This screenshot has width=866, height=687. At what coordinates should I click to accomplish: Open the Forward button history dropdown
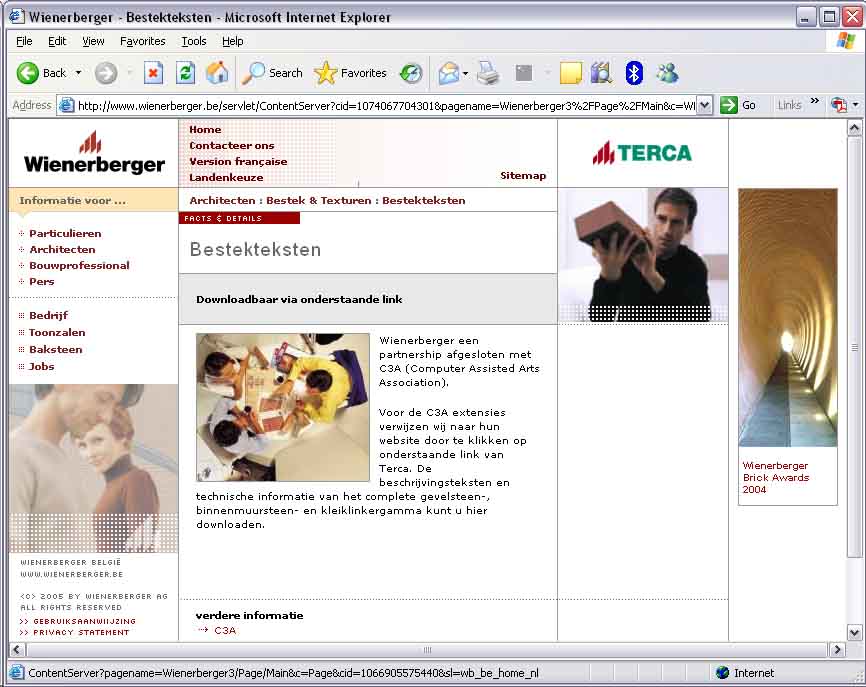(130, 73)
